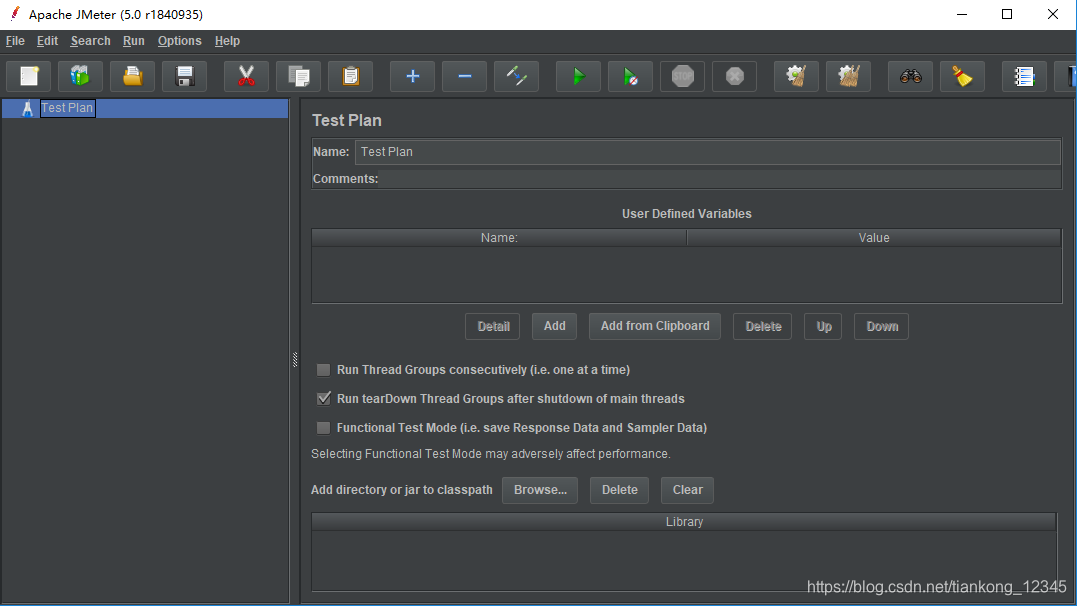Click the Toggle enable/disable icon
The width and height of the screenshot is (1077, 606).
tap(517, 76)
